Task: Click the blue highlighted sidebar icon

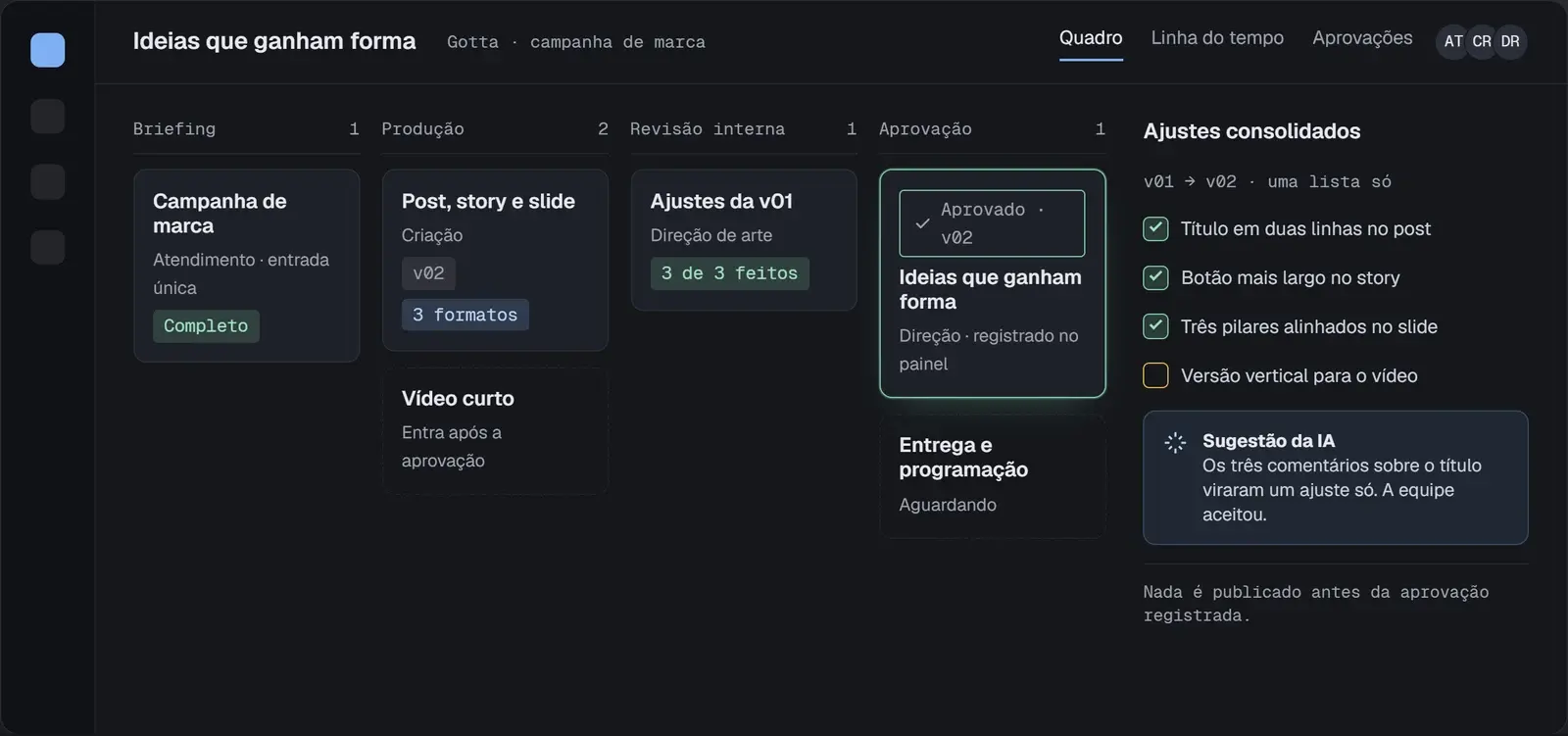Action: [48, 50]
